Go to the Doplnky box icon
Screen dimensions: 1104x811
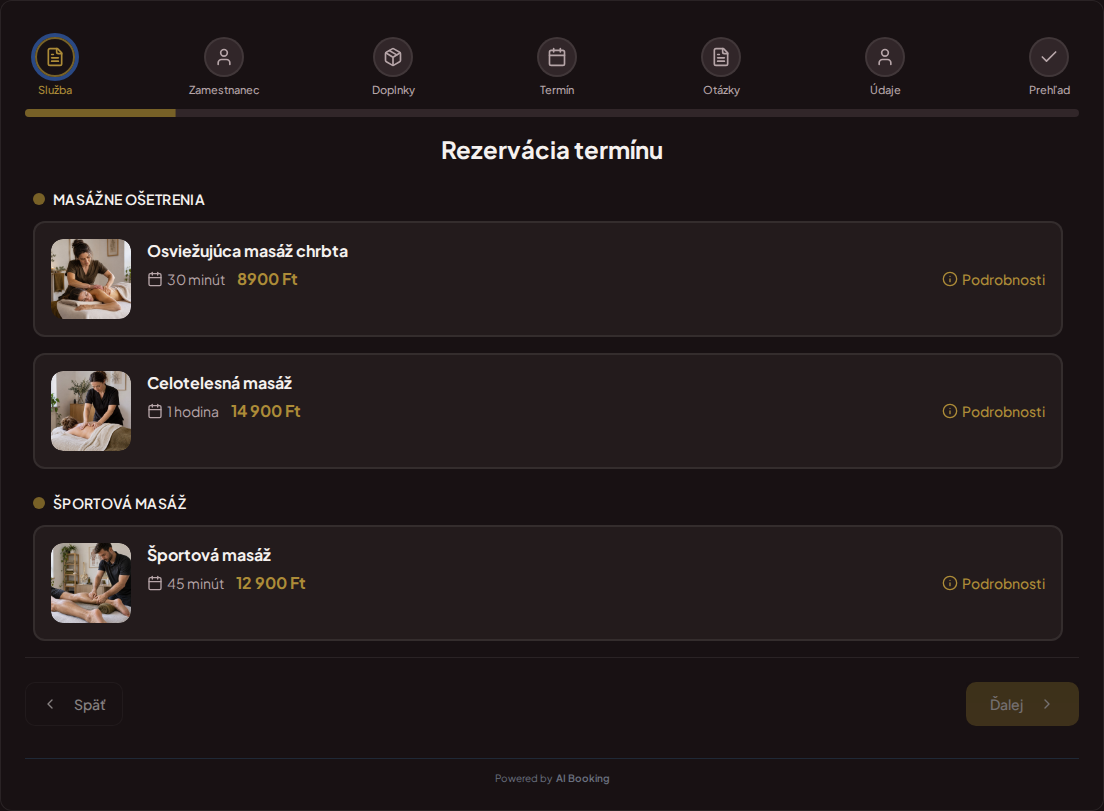(393, 57)
